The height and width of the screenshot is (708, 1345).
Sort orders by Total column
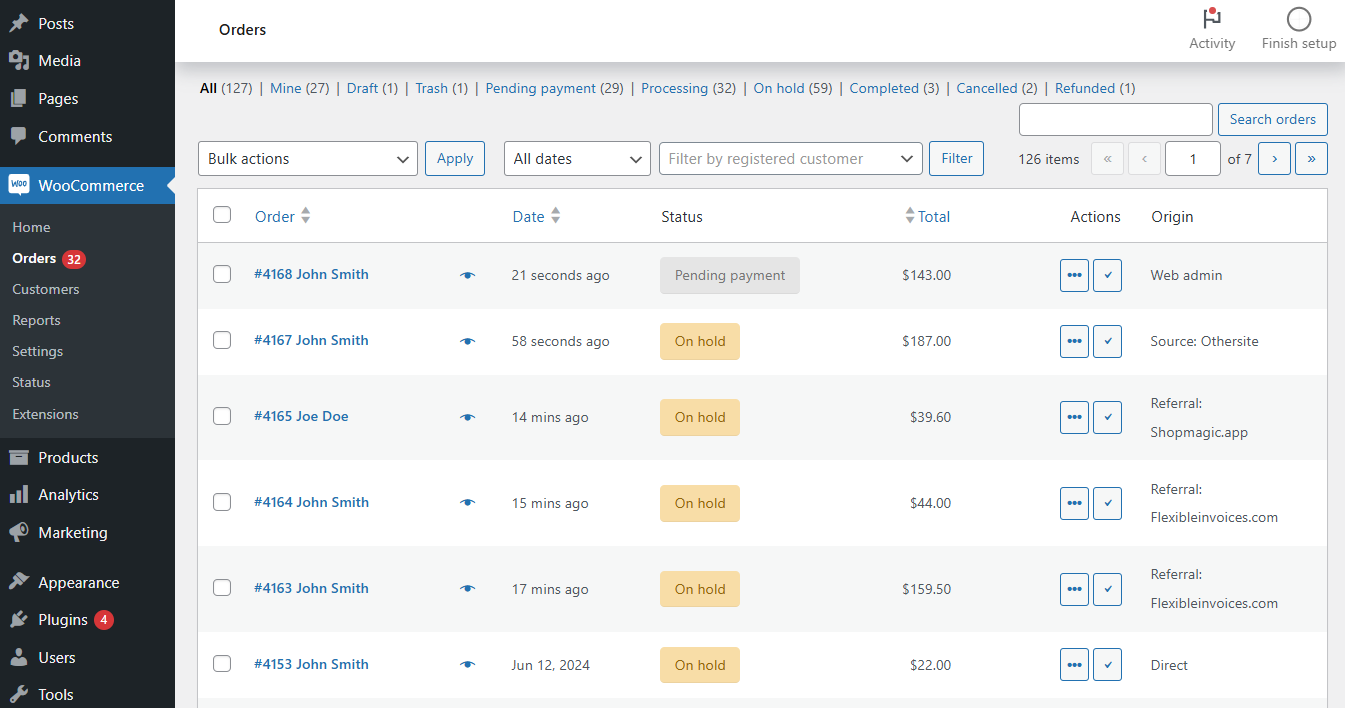point(928,216)
